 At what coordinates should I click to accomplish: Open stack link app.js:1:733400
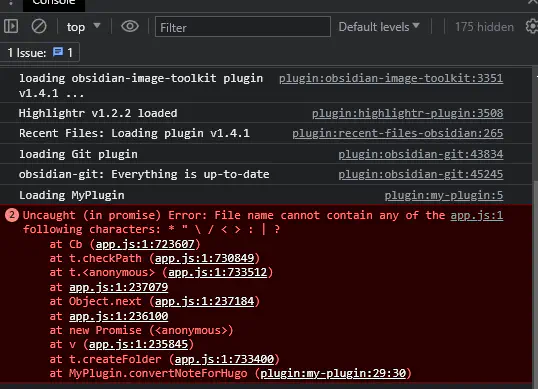[x=224, y=359]
